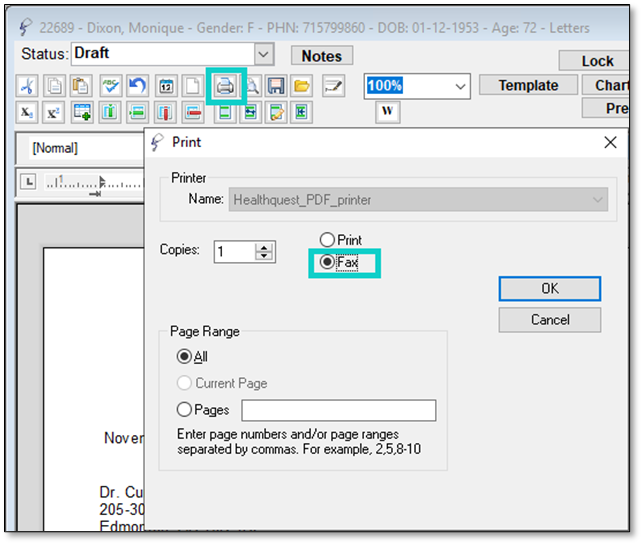Click the Undo arrow icon
This screenshot has width=643, height=545.
click(138, 86)
